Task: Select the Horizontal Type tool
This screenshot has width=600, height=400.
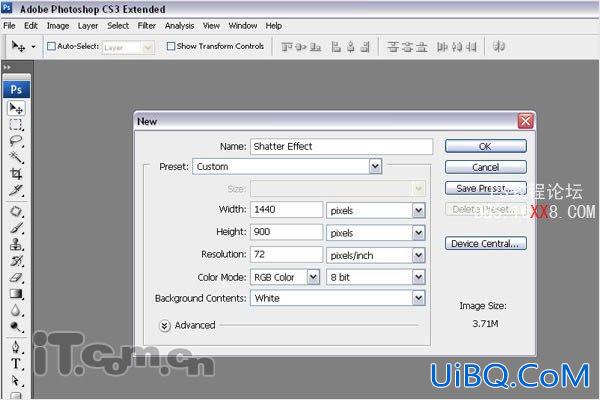Action: pos(16,364)
